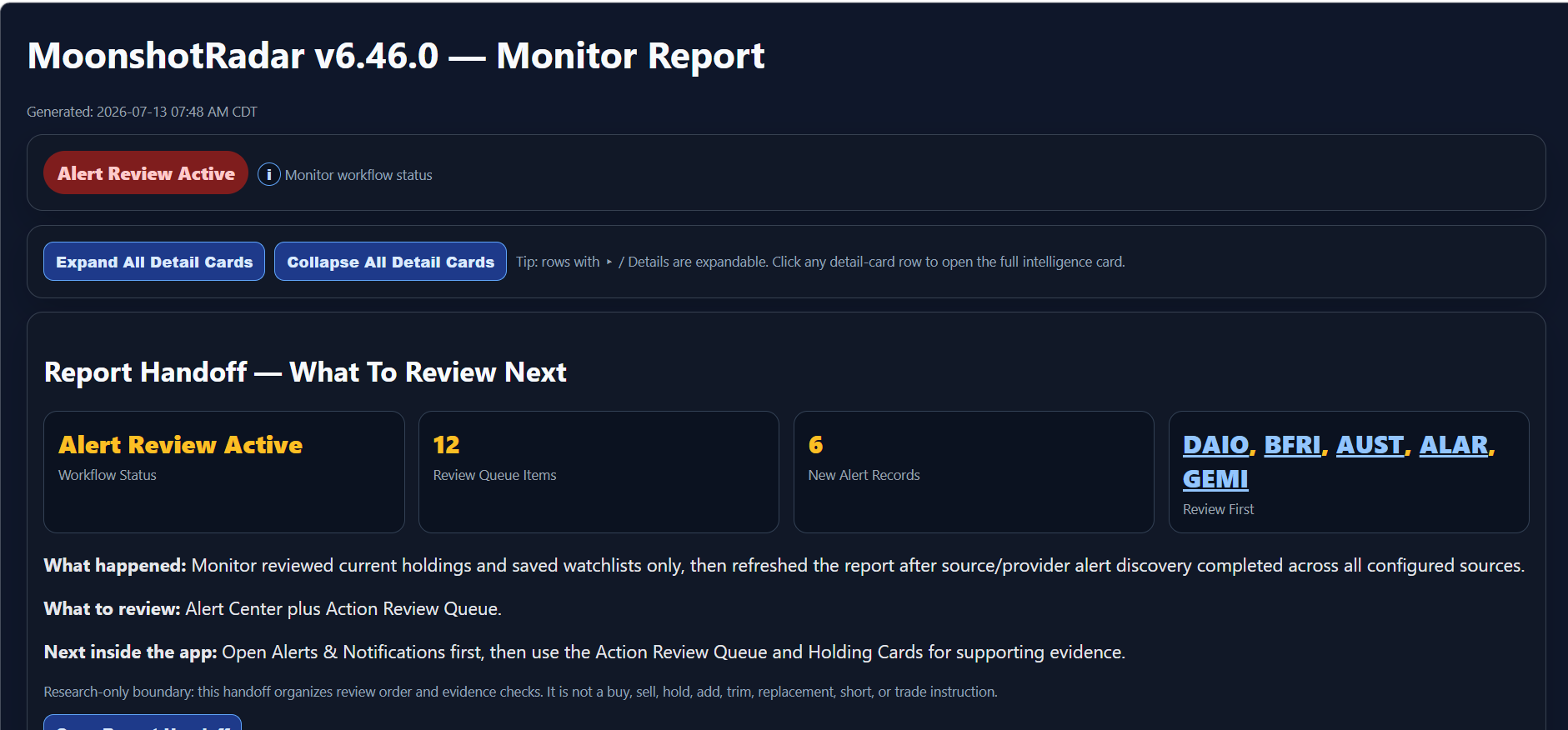Click the 'Monitor workflow status' text
Viewport: 1568px width, 730px height.
tap(358, 175)
